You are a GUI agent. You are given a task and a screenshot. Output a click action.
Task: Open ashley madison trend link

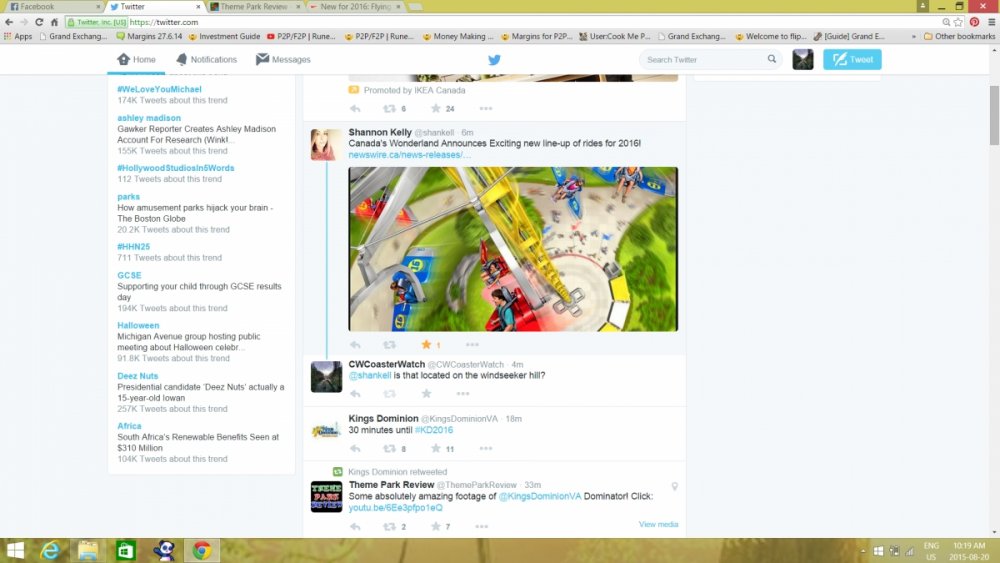[x=149, y=118]
